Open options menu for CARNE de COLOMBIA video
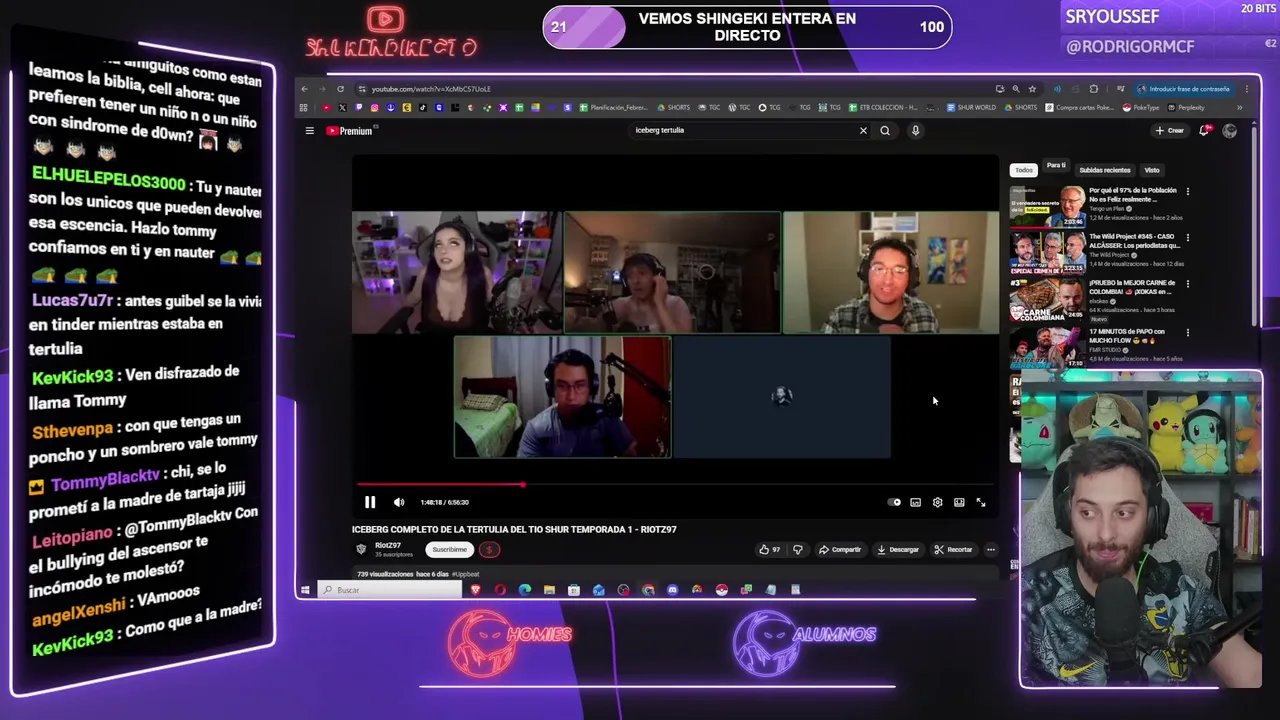1280x720 pixels. 1188,284
